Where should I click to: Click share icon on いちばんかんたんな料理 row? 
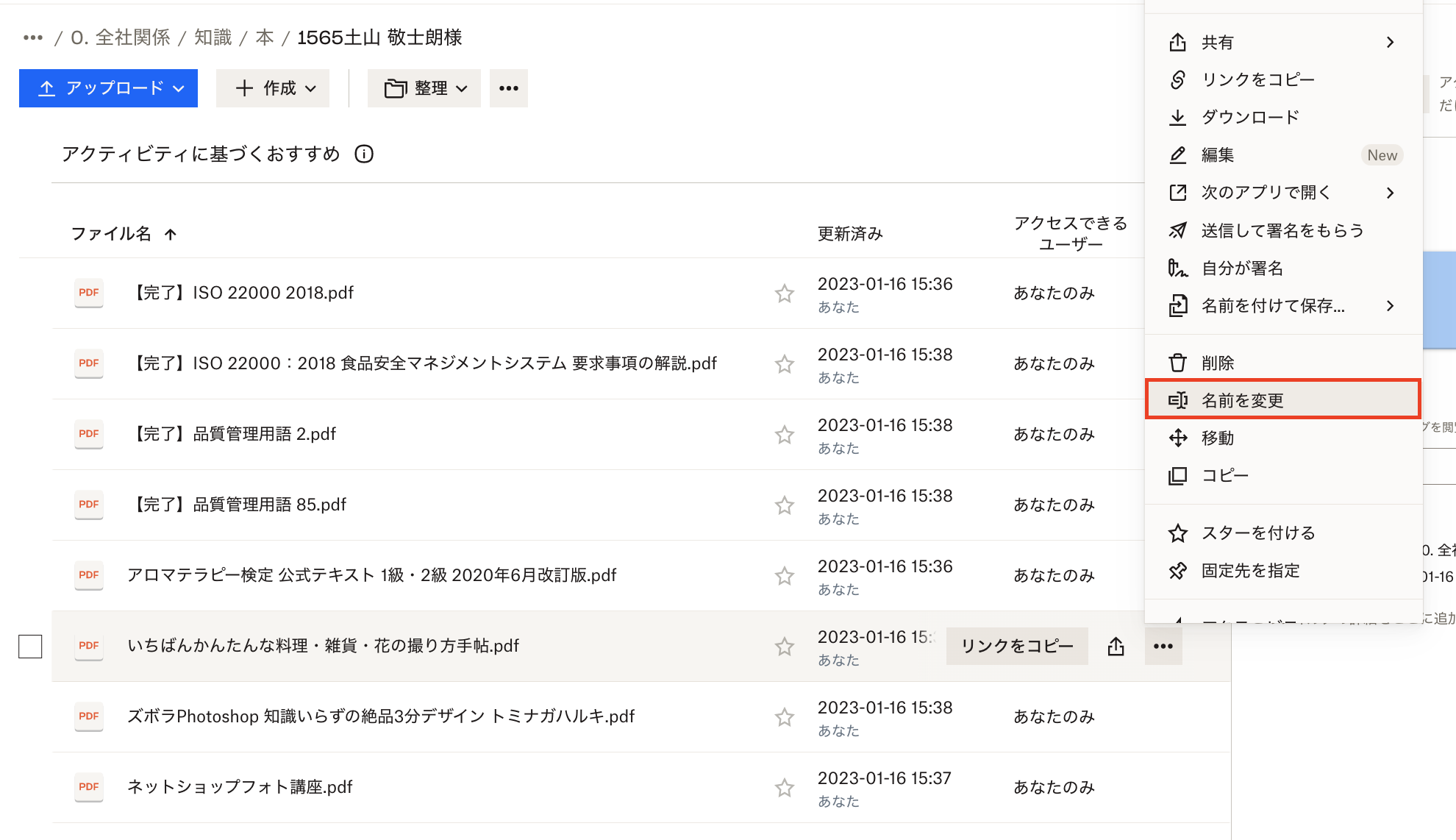[x=1116, y=647]
